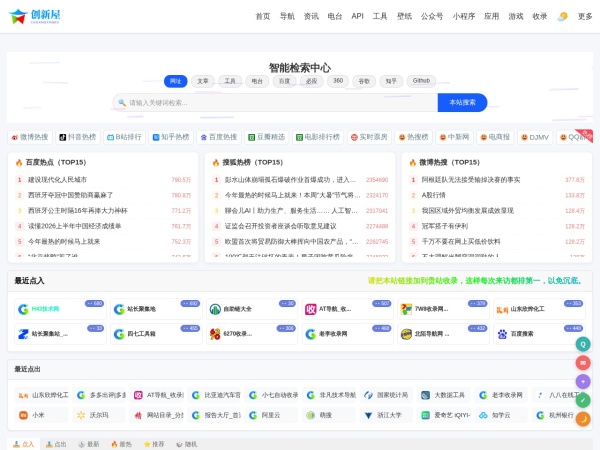Open the 7W8收录网 site card
This screenshot has height=450, width=600.
[x=443, y=309]
